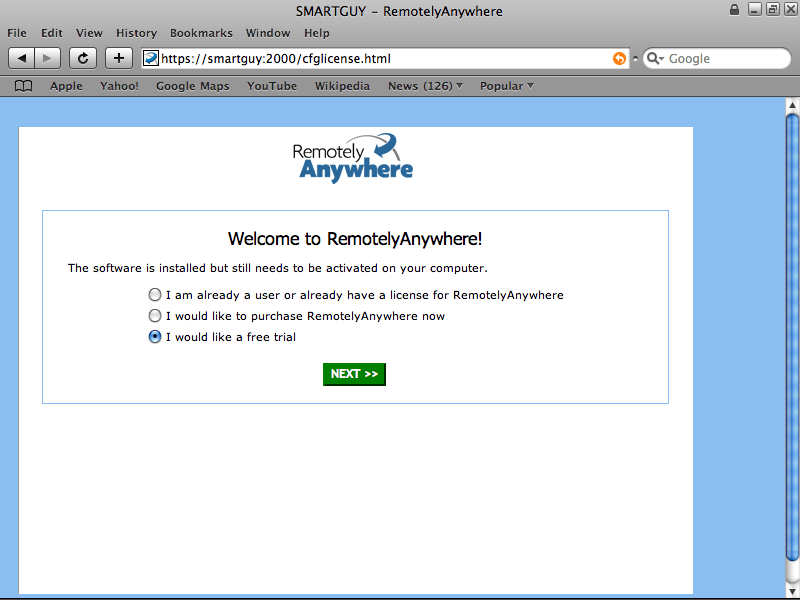
Task: Open the bookmarks book icon
Action: [23, 86]
